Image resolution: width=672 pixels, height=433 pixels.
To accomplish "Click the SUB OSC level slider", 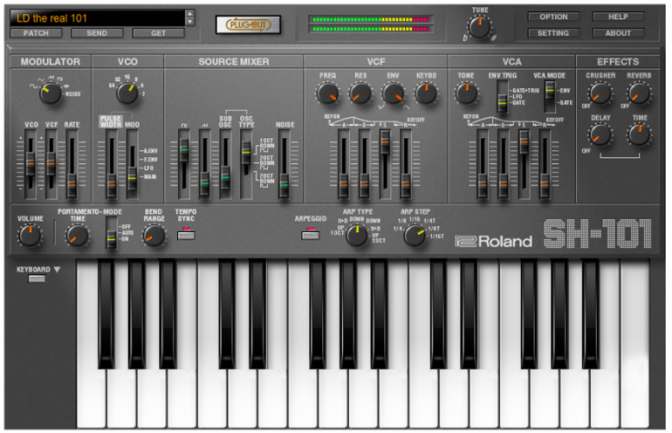I will coord(225,164).
